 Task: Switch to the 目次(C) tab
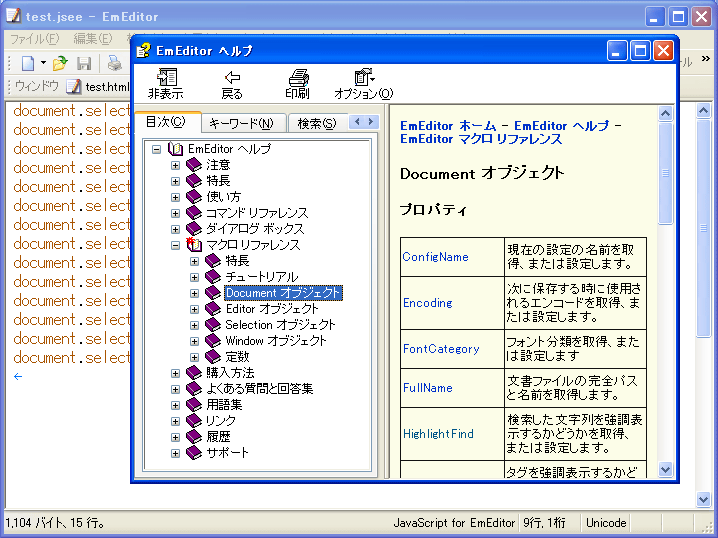pos(167,122)
